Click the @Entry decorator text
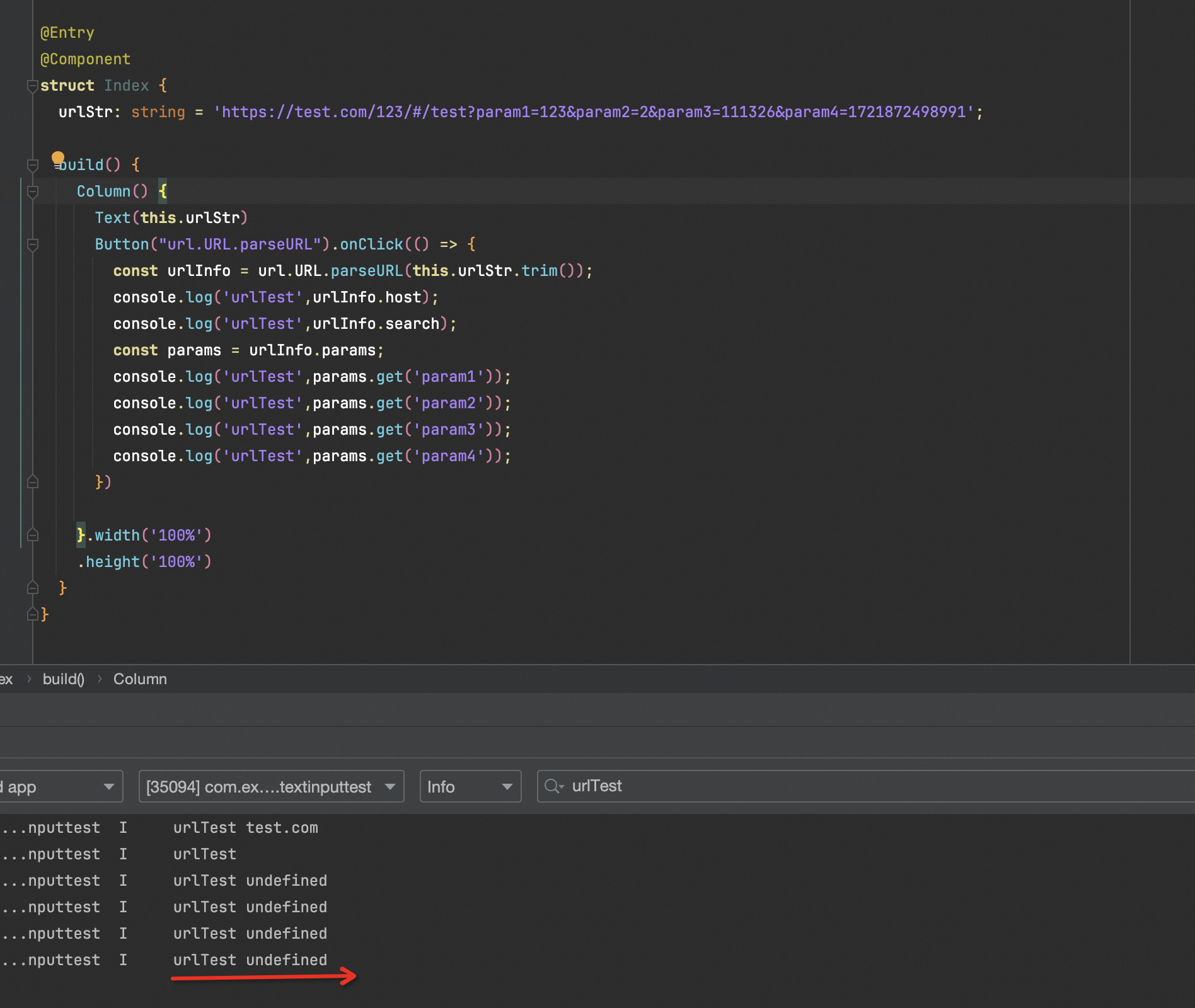The image size is (1195, 1008). pos(67,33)
